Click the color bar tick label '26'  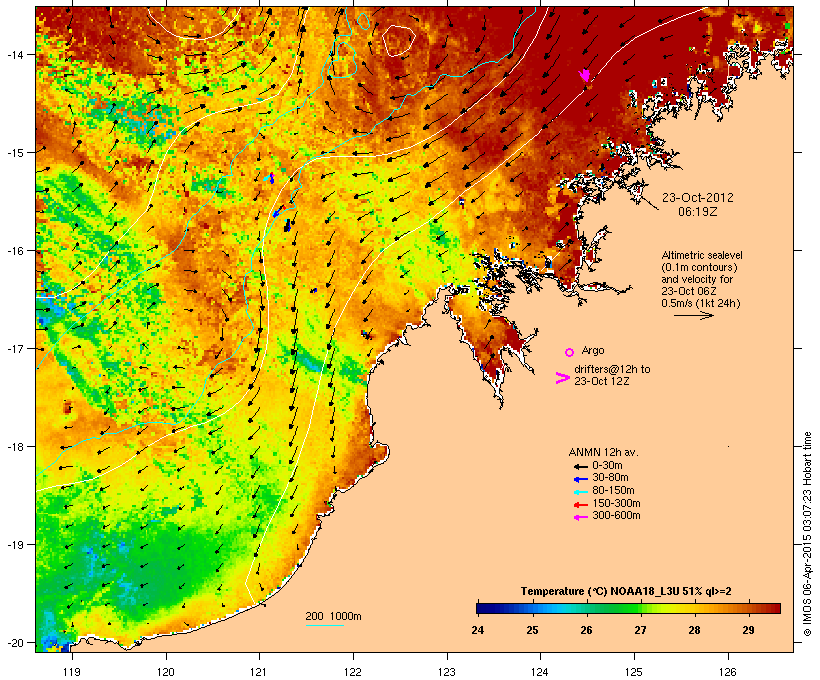coord(586,630)
